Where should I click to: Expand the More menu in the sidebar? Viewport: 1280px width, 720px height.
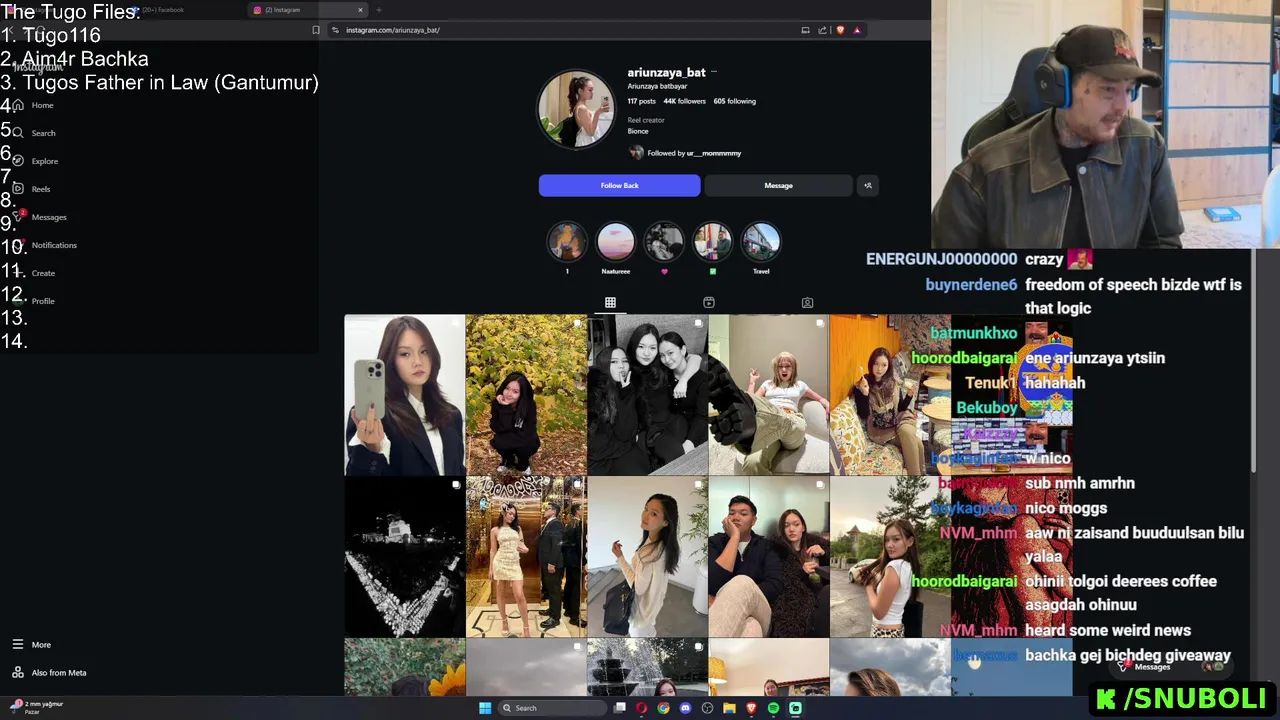coord(31,645)
